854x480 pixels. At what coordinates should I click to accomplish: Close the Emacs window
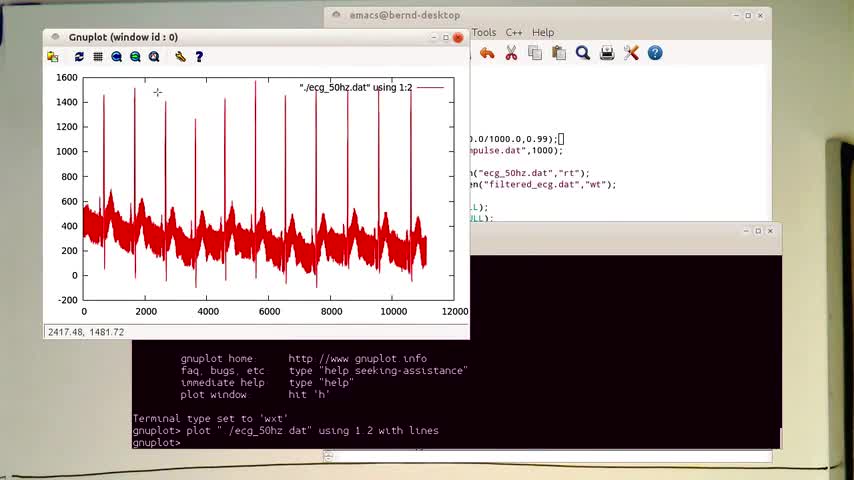click(760, 16)
